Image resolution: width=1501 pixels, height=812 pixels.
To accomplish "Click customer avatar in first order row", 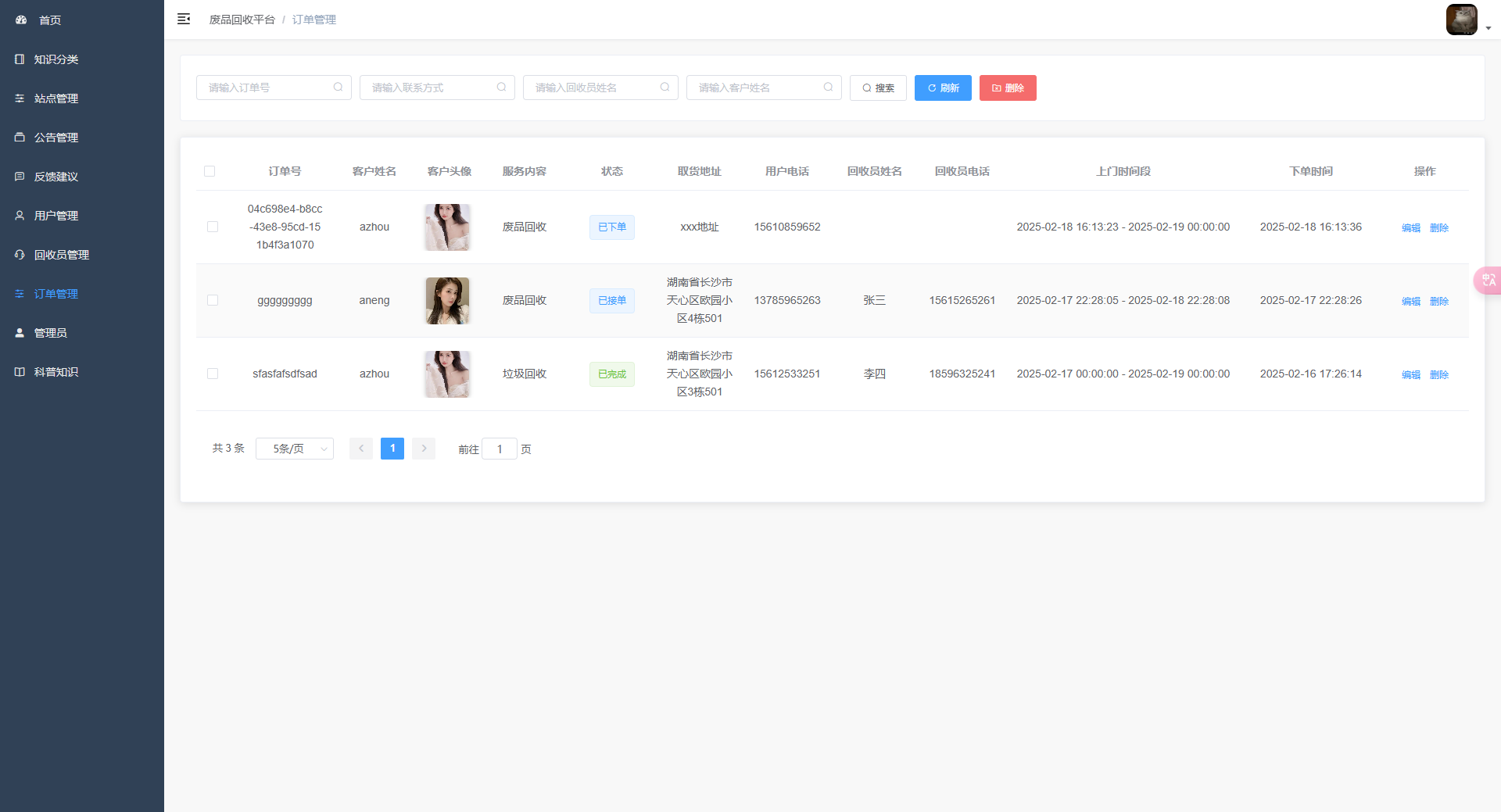I will (447, 227).
